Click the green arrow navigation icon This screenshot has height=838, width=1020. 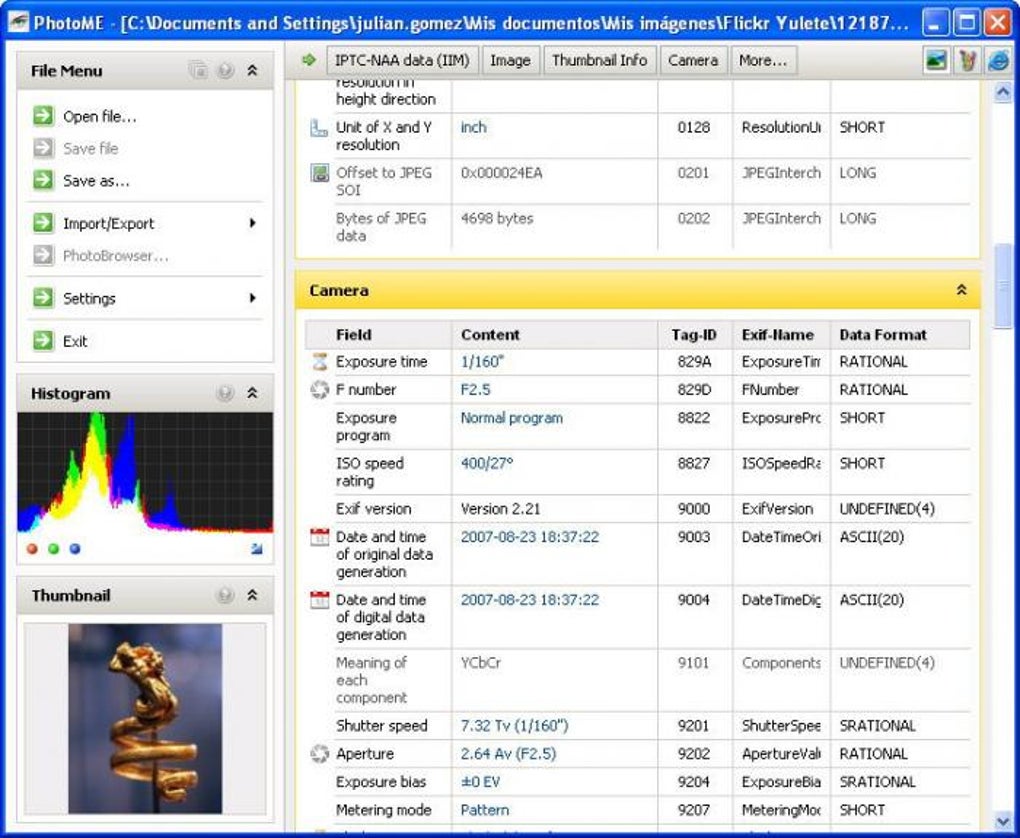tap(308, 60)
